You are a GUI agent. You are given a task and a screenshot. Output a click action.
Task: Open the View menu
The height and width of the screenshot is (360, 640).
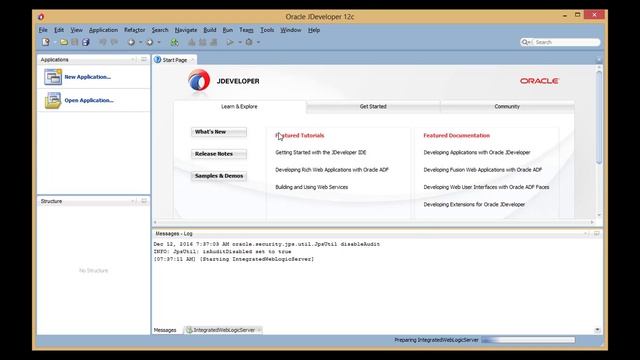click(76, 30)
